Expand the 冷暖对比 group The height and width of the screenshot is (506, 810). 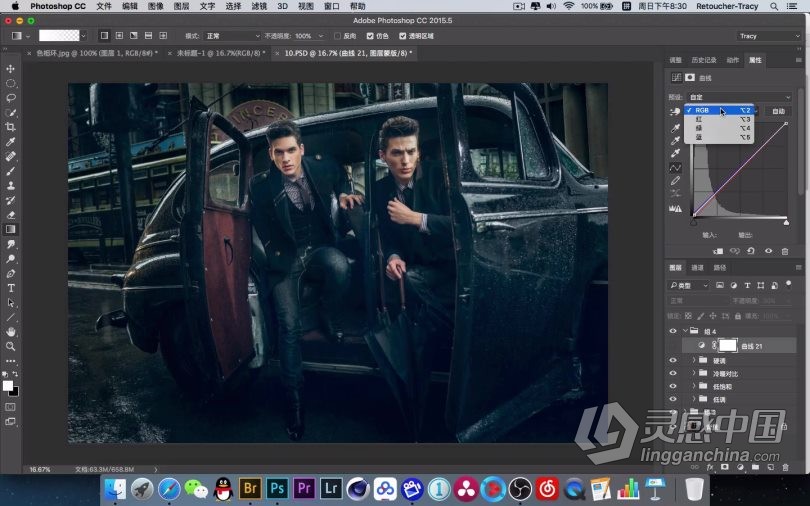[694, 373]
